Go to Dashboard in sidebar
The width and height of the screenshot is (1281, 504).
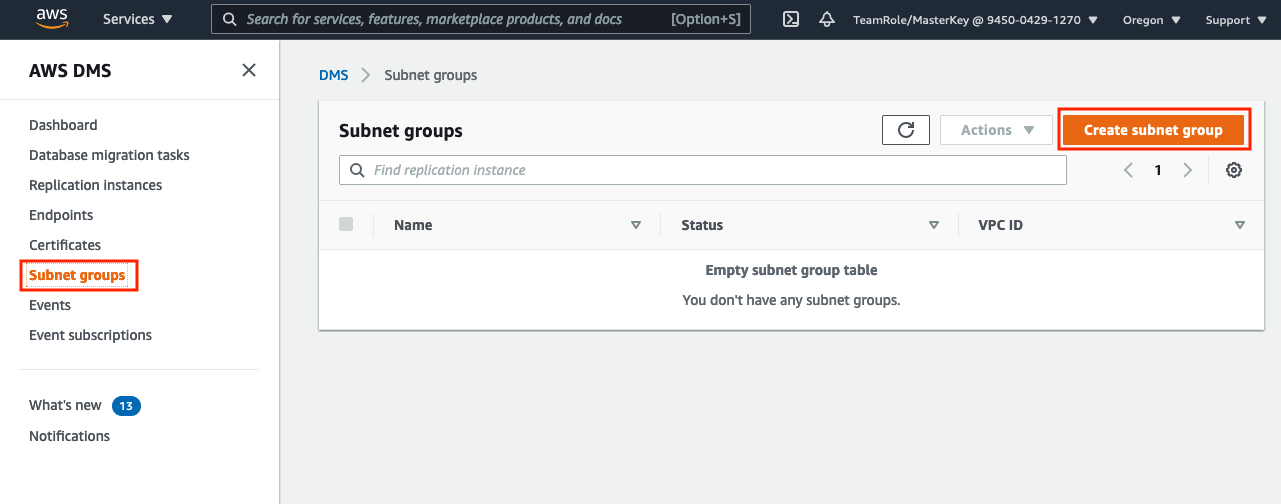[63, 125]
